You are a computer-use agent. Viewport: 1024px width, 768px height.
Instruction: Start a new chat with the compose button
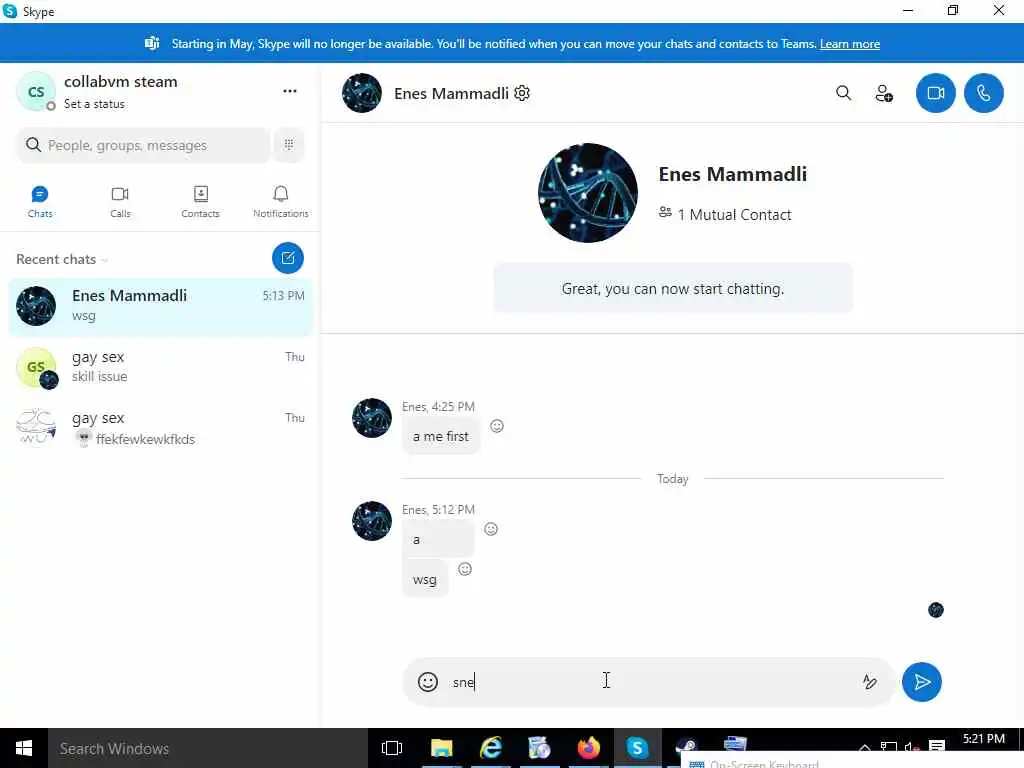[x=288, y=258]
